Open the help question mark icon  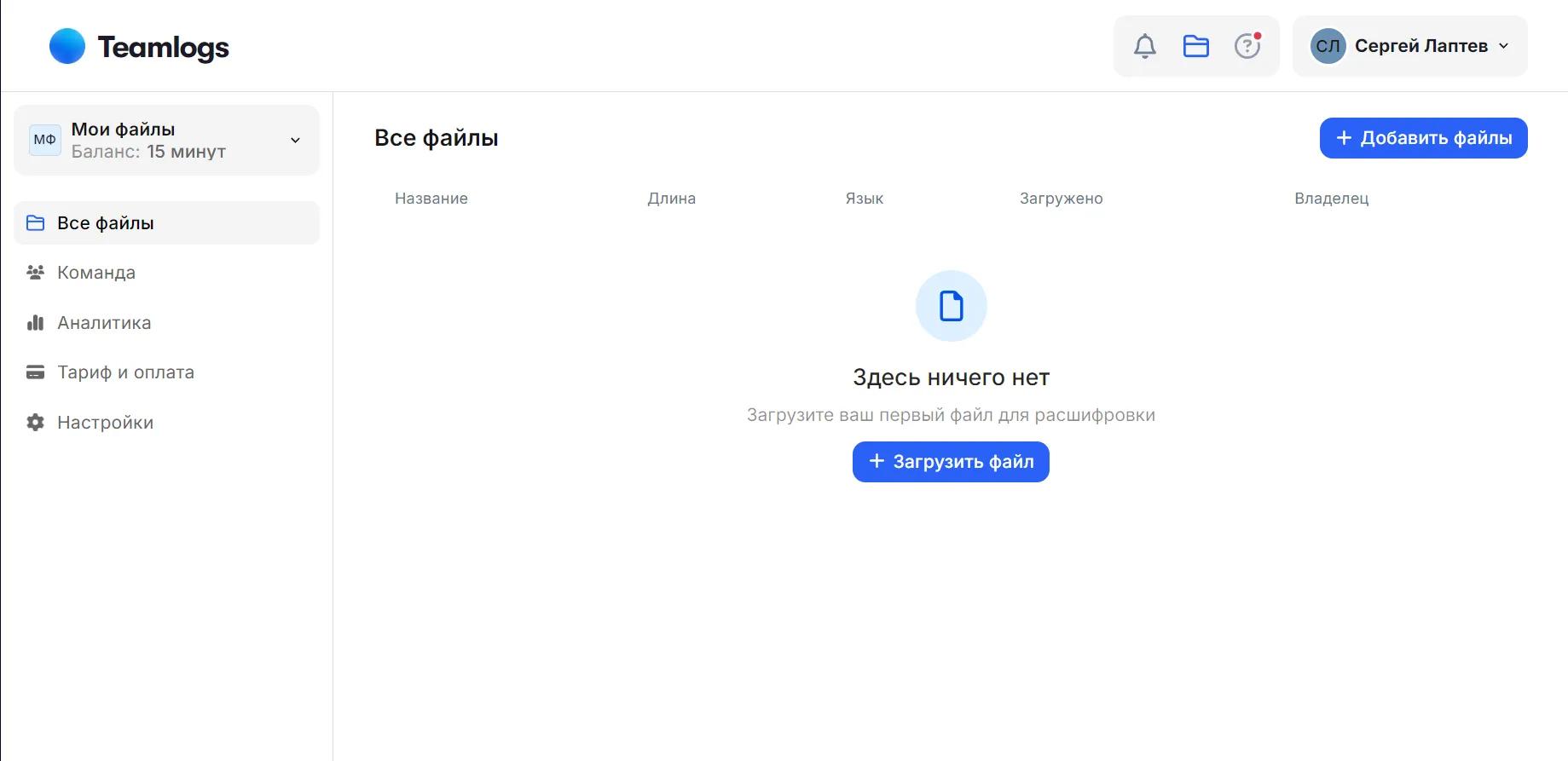click(1247, 46)
